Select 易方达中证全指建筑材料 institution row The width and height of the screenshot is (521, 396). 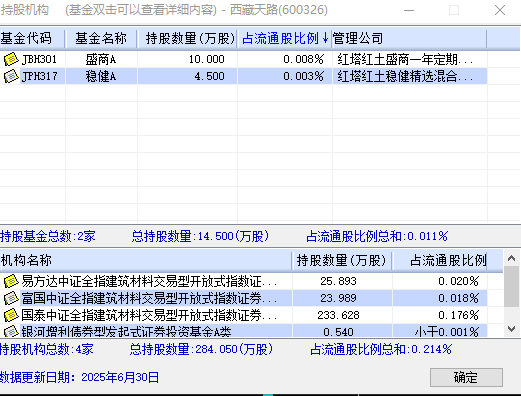[149, 281]
